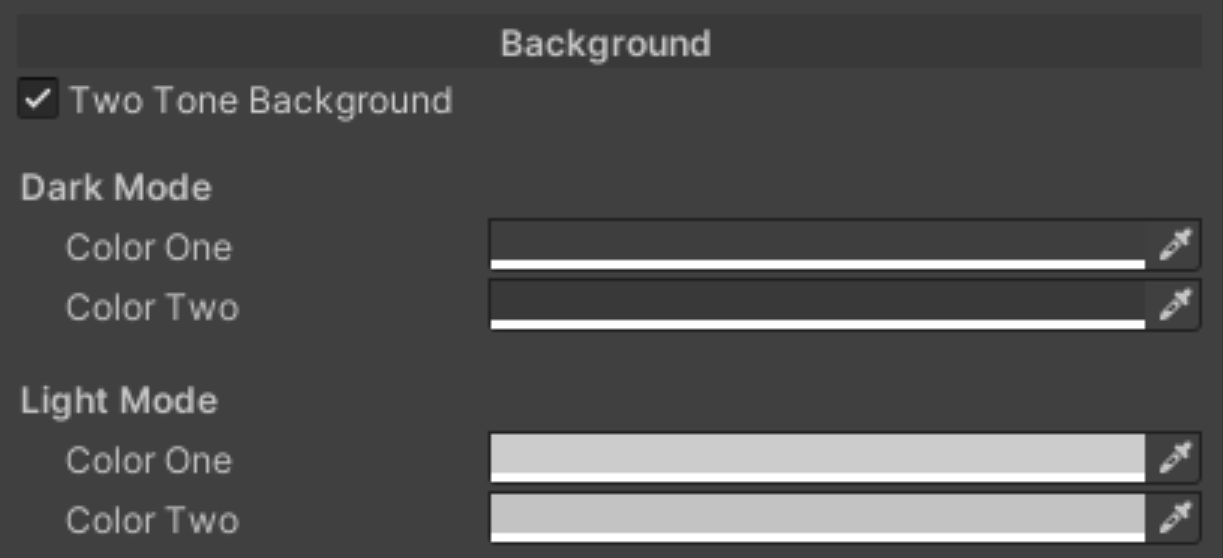Image resolution: width=1223 pixels, height=558 pixels.
Task: Click the Background section header
Action: click(x=606, y=44)
